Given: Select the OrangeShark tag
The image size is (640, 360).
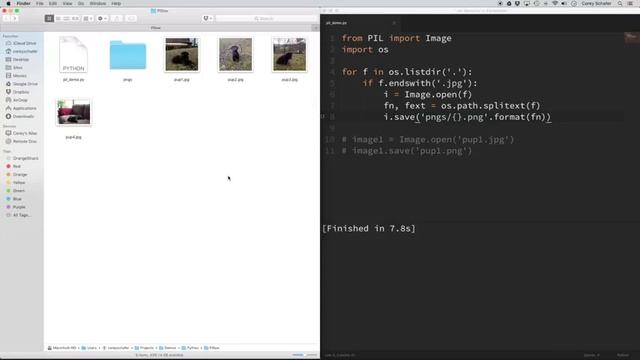Looking at the screenshot, I should [x=22, y=158].
